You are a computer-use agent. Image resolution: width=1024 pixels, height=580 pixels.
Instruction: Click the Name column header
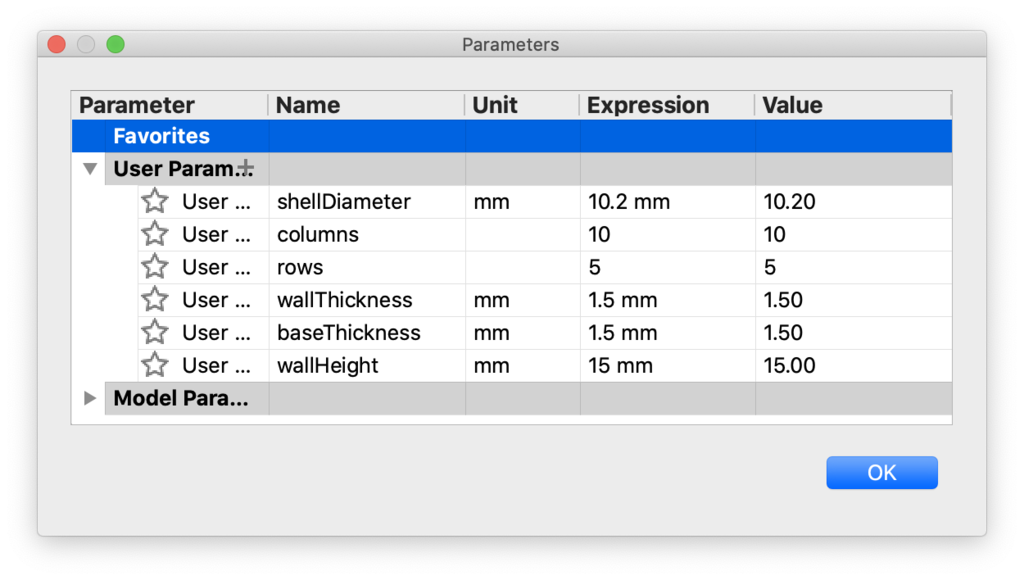point(308,105)
